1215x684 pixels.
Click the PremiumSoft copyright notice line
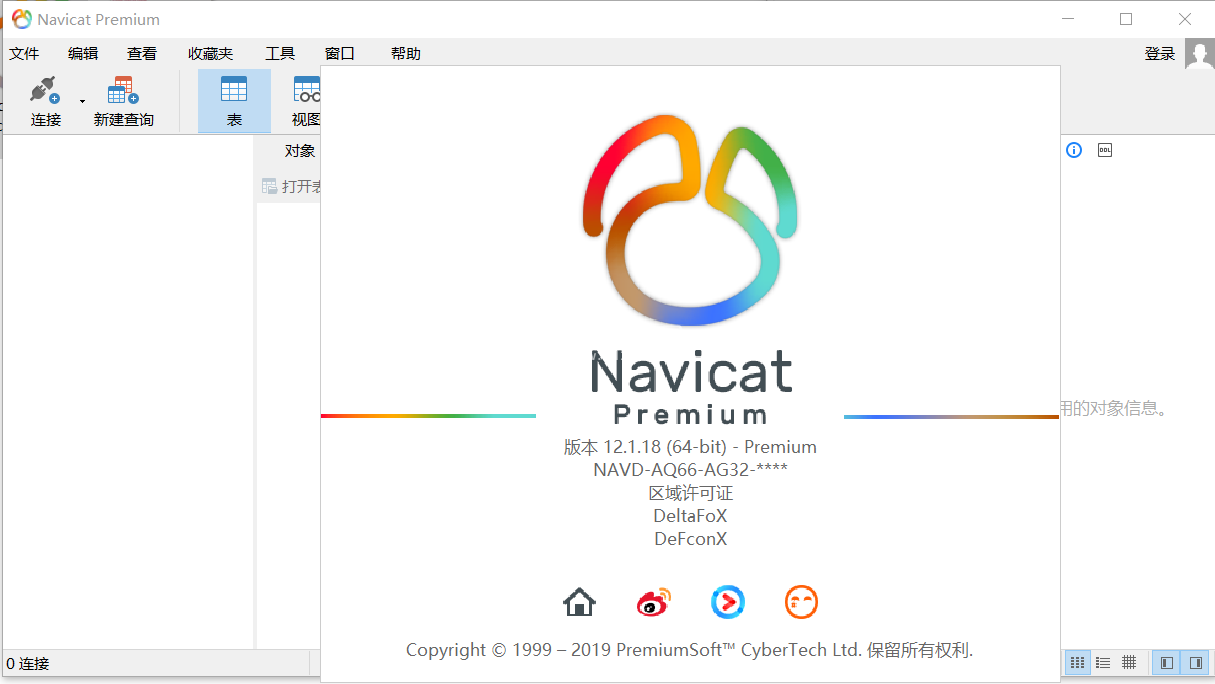[x=689, y=650]
